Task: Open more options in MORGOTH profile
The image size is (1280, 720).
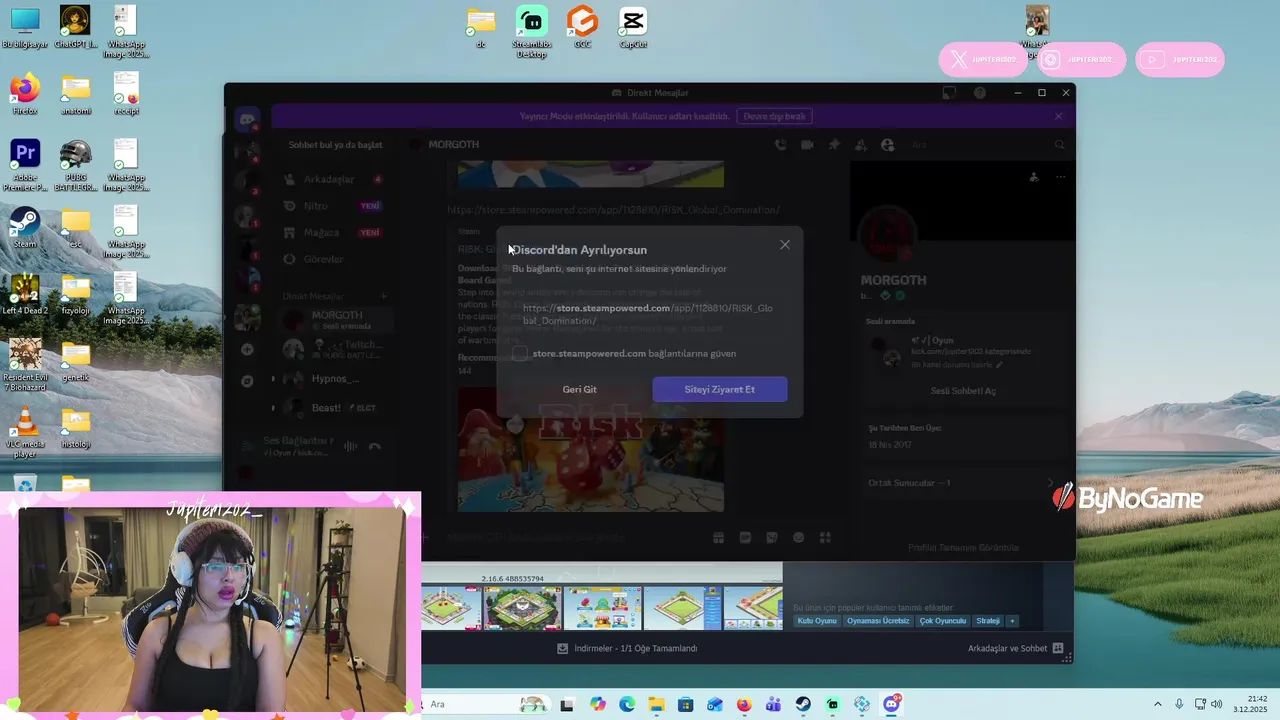Action: (x=1060, y=177)
